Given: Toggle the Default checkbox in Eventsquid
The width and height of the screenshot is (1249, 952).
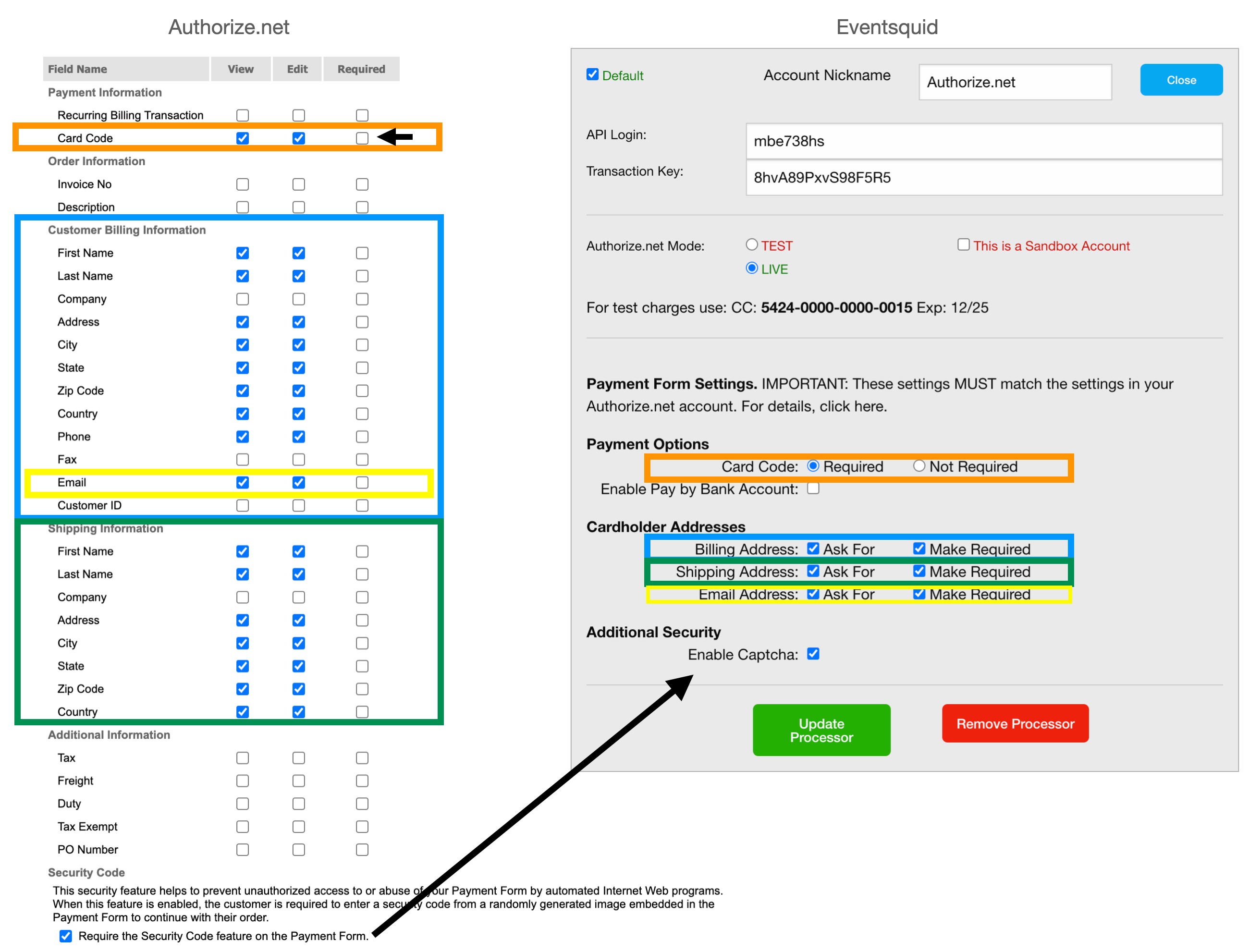Looking at the screenshot, I should click(592, 74).
